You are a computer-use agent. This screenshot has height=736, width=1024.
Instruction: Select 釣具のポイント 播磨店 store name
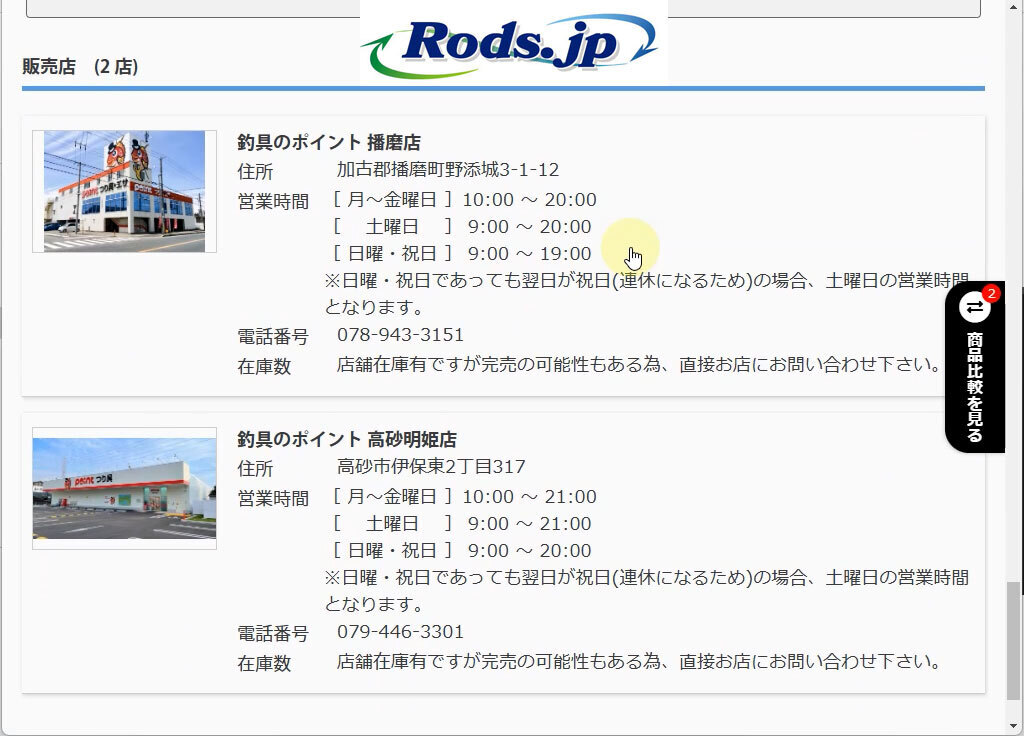[329, 142]
